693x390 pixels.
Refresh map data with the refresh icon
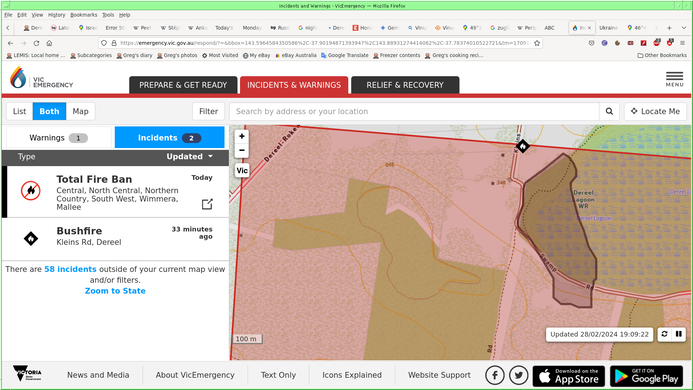click(664, 334)
